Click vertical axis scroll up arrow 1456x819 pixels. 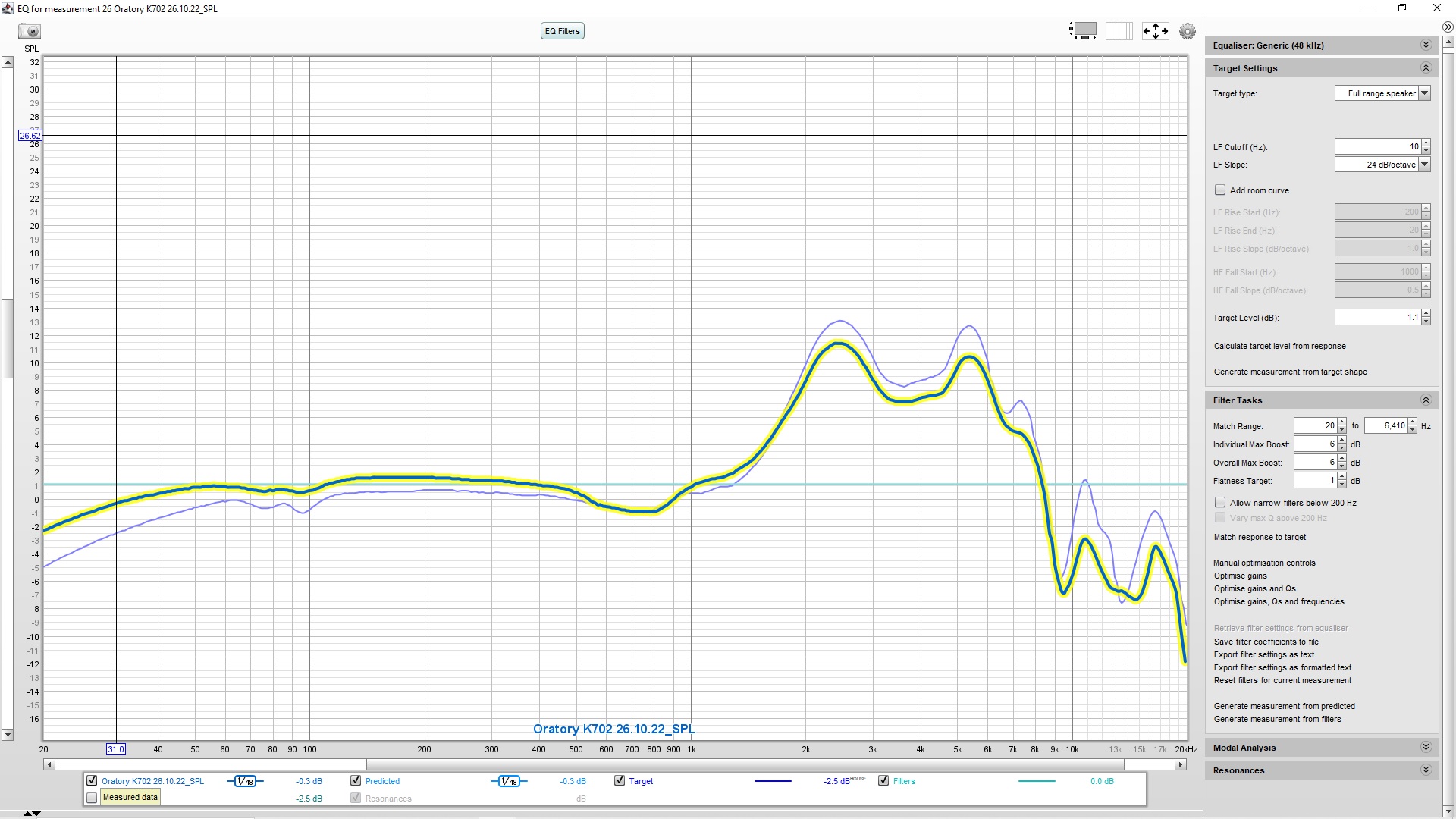click(8, 62)
